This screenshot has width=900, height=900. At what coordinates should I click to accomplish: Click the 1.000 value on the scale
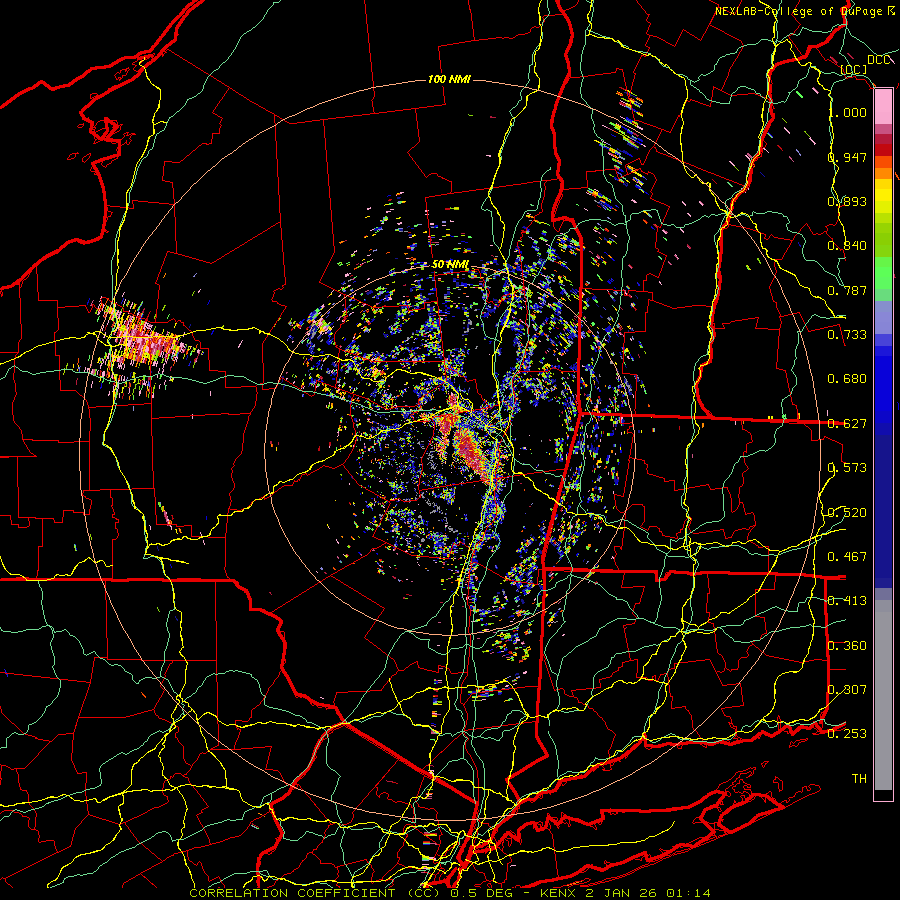(x=849, y=112)
